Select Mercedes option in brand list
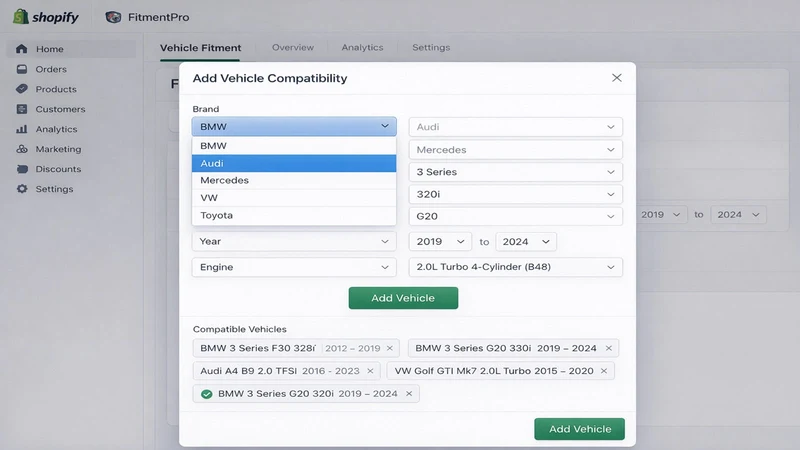Screen dimensions: 800x450 (x=294, y=180)
